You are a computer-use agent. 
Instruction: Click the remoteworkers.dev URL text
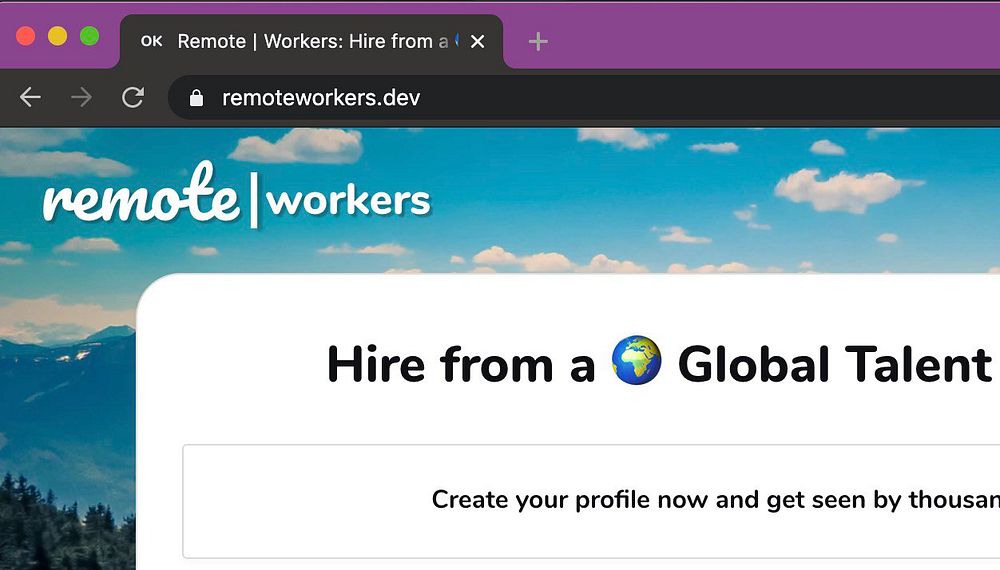point(321,98)
